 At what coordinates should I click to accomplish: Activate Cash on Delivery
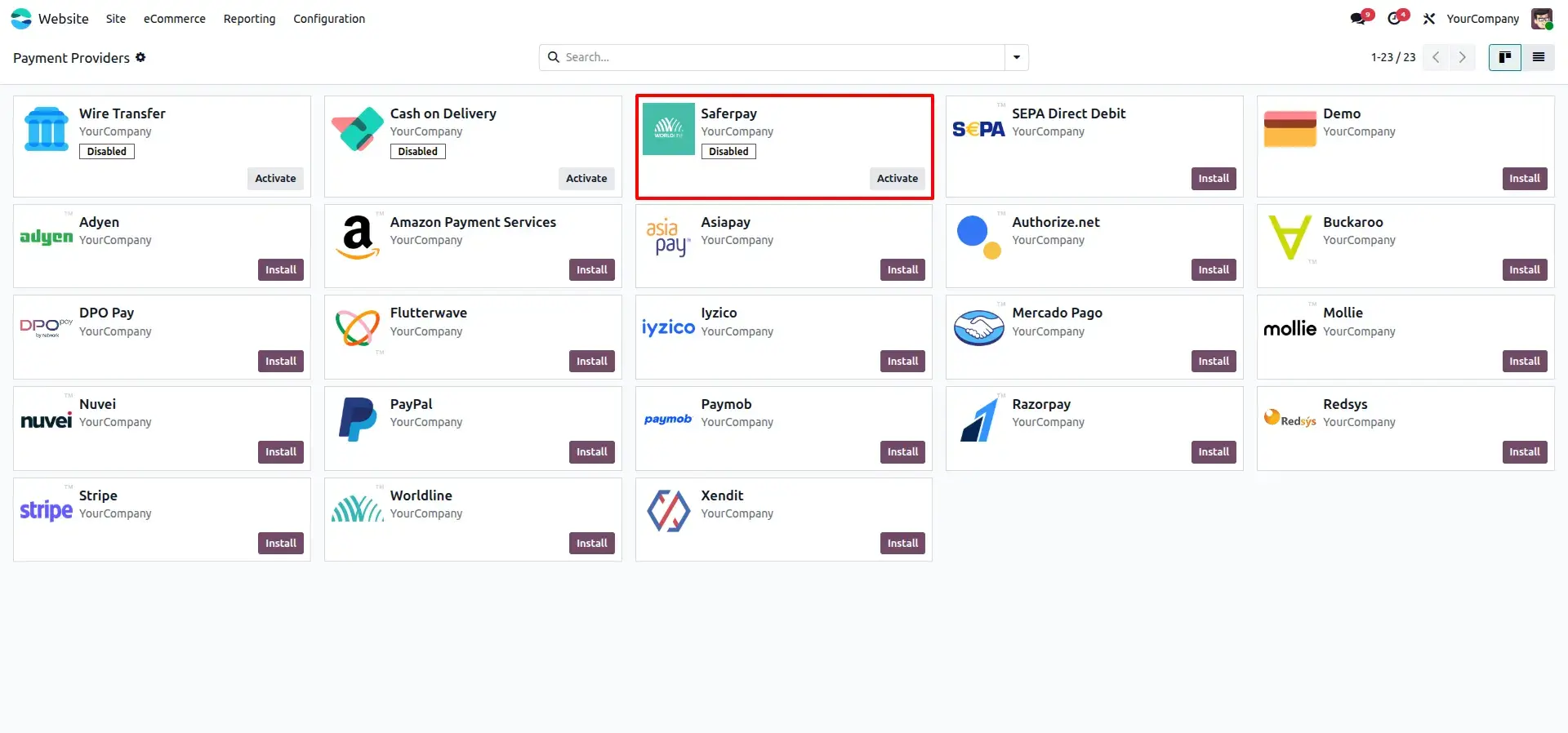pos(586,179)
